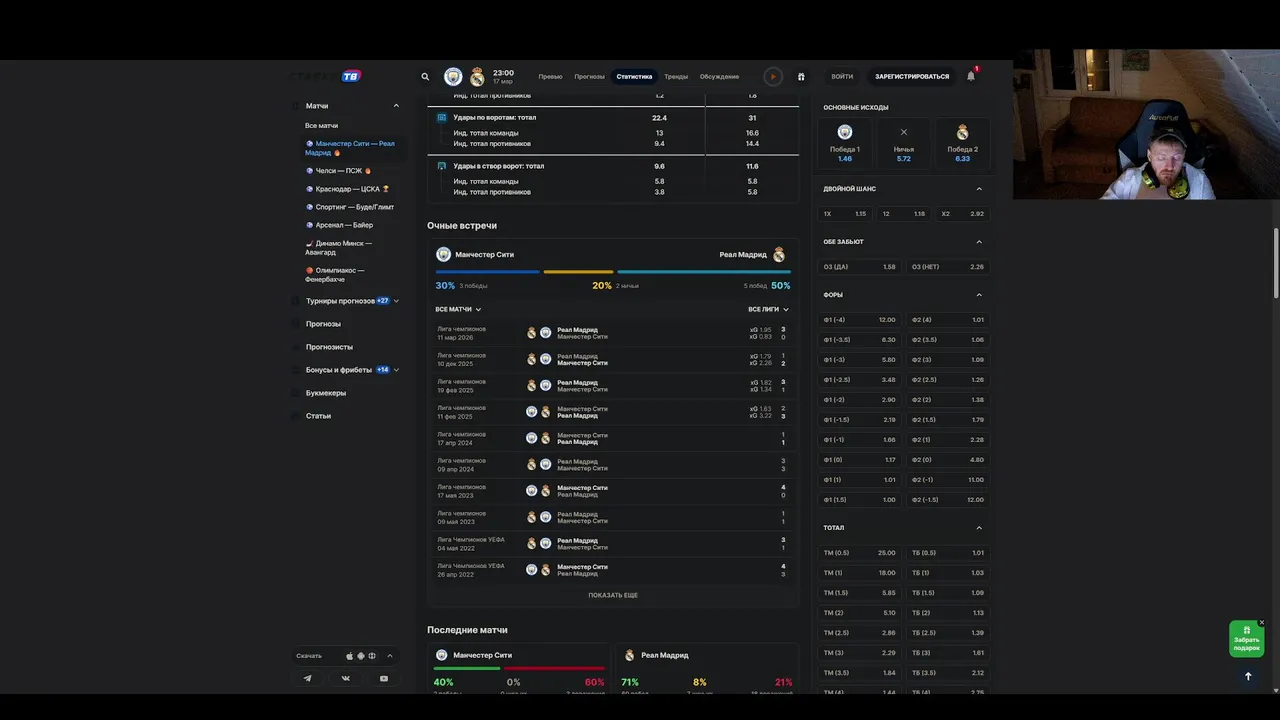Switch to the Прогнозы tab in header
The height and width of the screenshot is (720, 1280).
pos(589,77)
